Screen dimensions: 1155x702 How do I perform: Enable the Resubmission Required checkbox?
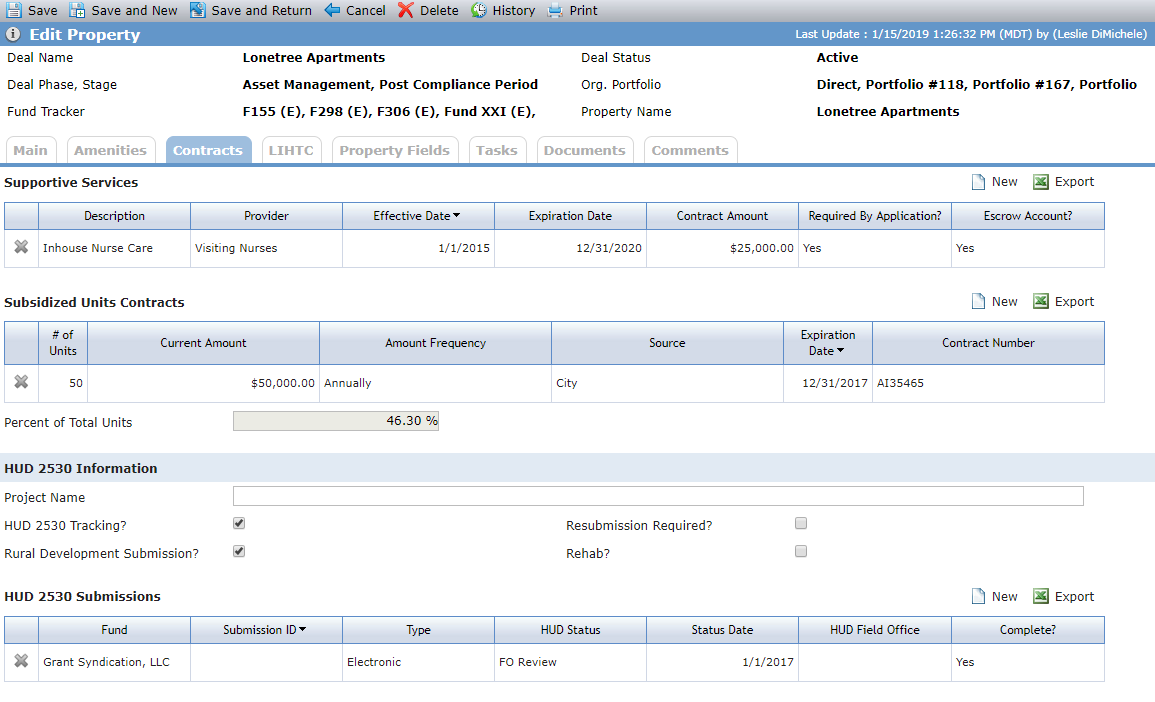801,524
